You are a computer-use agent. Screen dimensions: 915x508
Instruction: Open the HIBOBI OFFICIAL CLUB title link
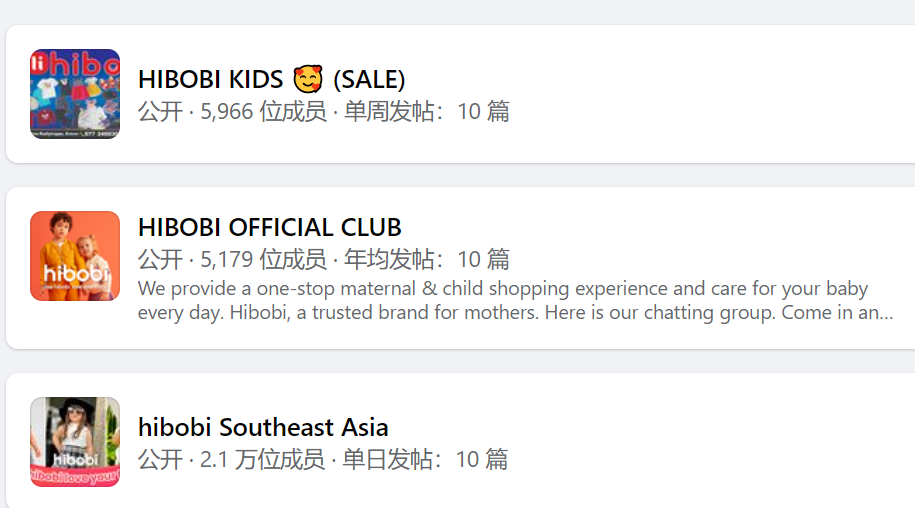click(x=270, y=227)
